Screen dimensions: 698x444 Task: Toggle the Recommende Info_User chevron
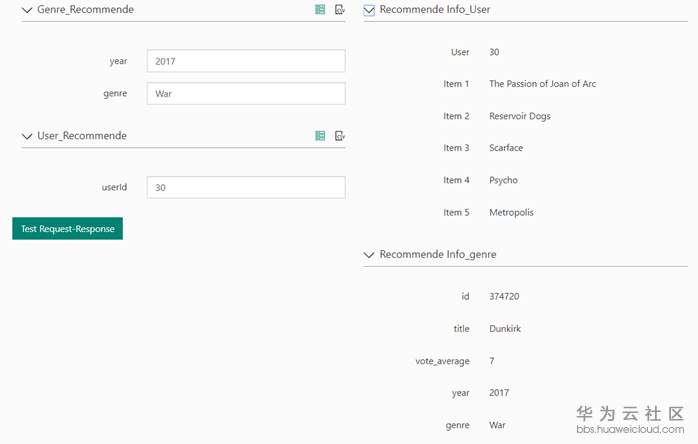(369, 10)
